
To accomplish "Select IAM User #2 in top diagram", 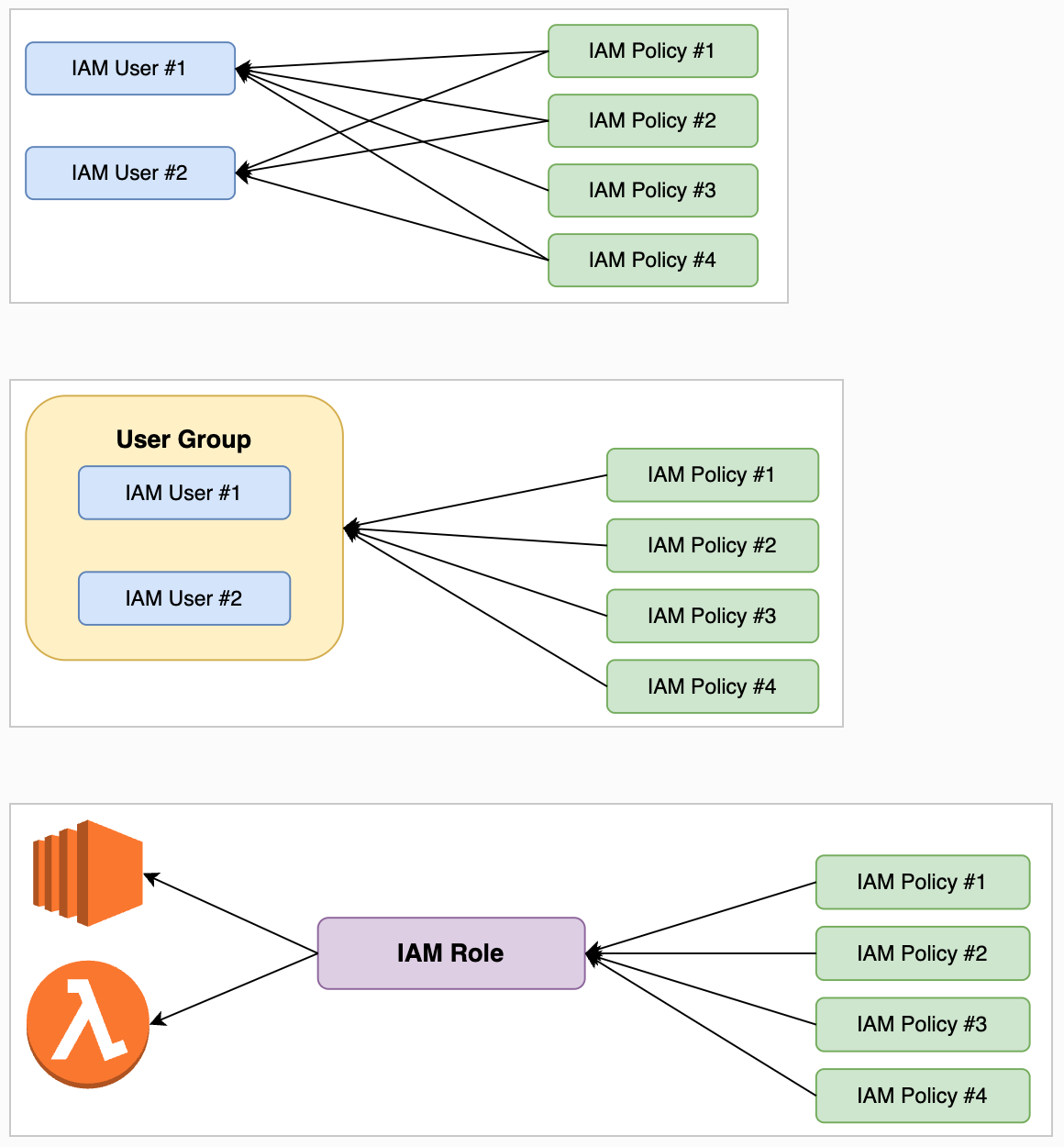I will 130,173.
